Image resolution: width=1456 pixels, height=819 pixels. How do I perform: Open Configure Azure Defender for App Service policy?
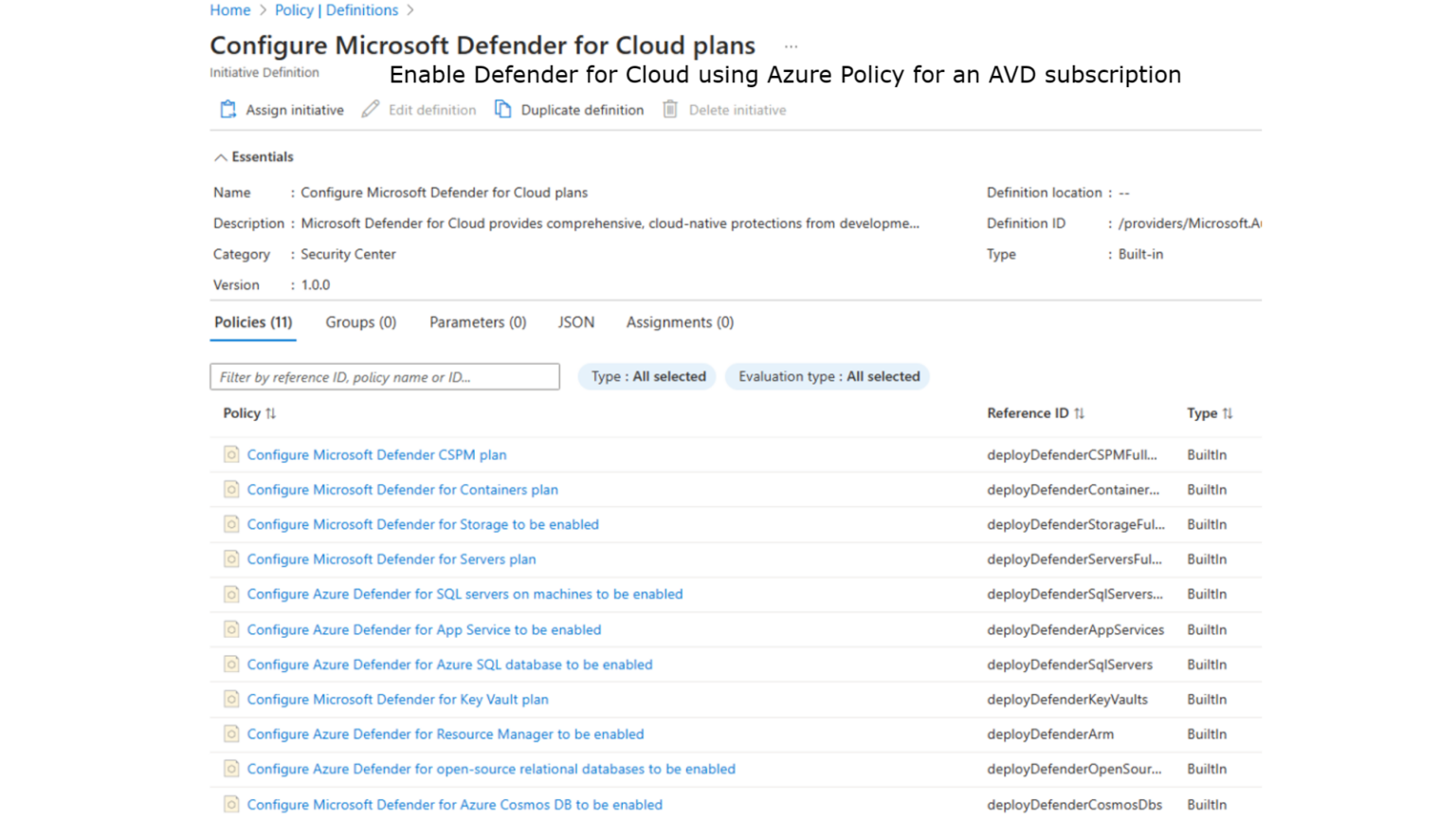pyautogui.click(x=424, y=629)
